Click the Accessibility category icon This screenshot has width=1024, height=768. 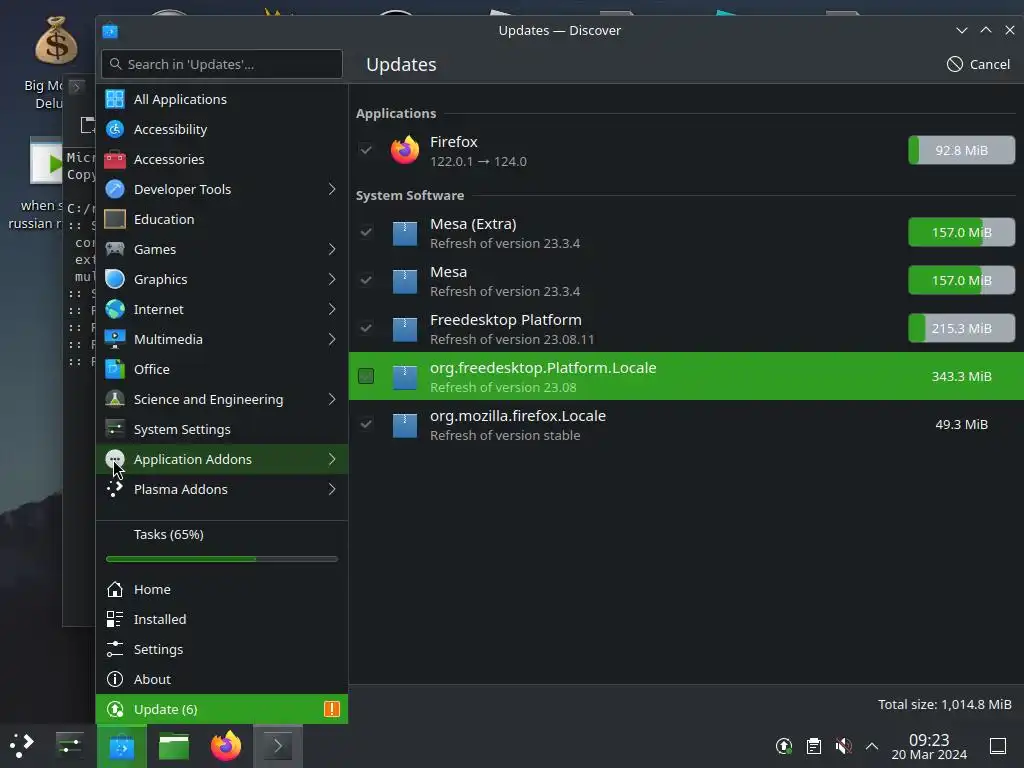pos(115,129)
